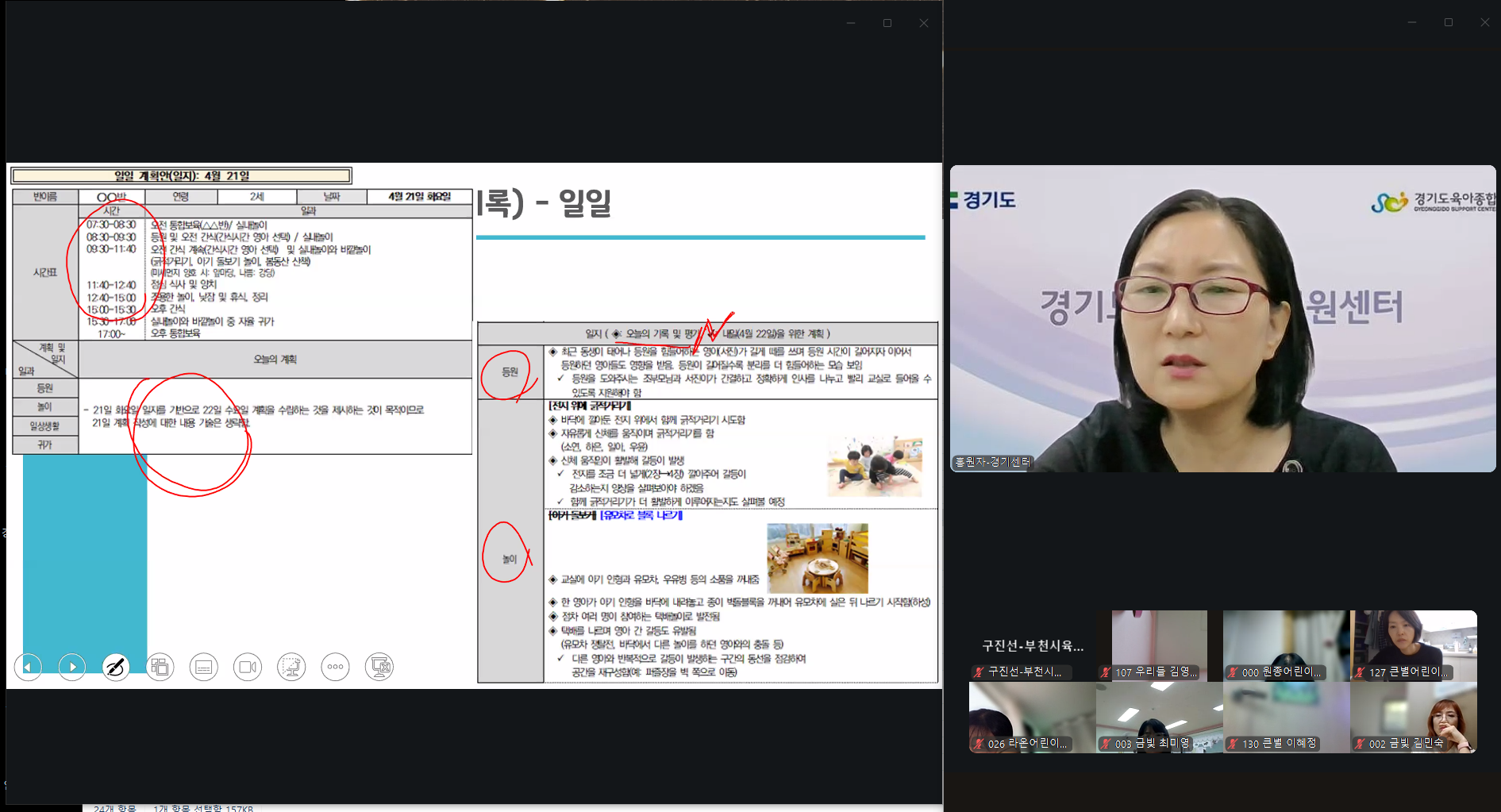Click the end slideshow icon
1501x812 pixels.
coord(379,667)
